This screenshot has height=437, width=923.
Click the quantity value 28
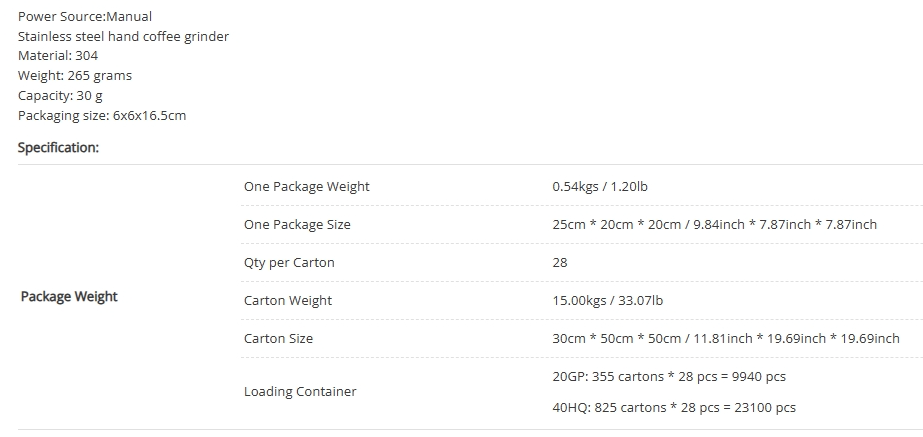[560, 263]
